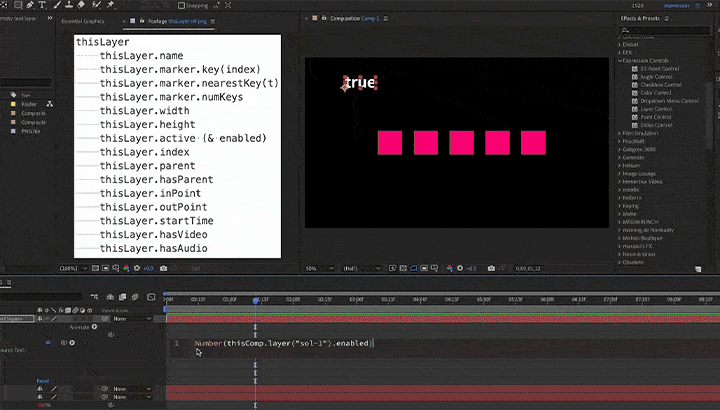The image size is (720, 410).
Task: Switch to Footage thisLayer ref png tab
Action: [177, 21]
